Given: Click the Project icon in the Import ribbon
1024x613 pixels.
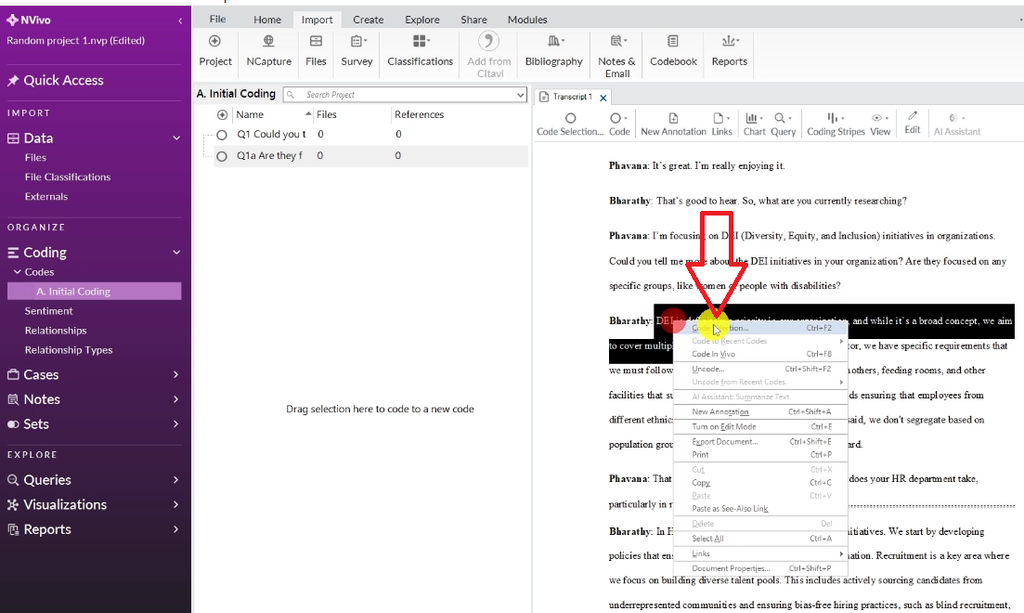Looking at the screenshot, I should [x=215, y=51].
